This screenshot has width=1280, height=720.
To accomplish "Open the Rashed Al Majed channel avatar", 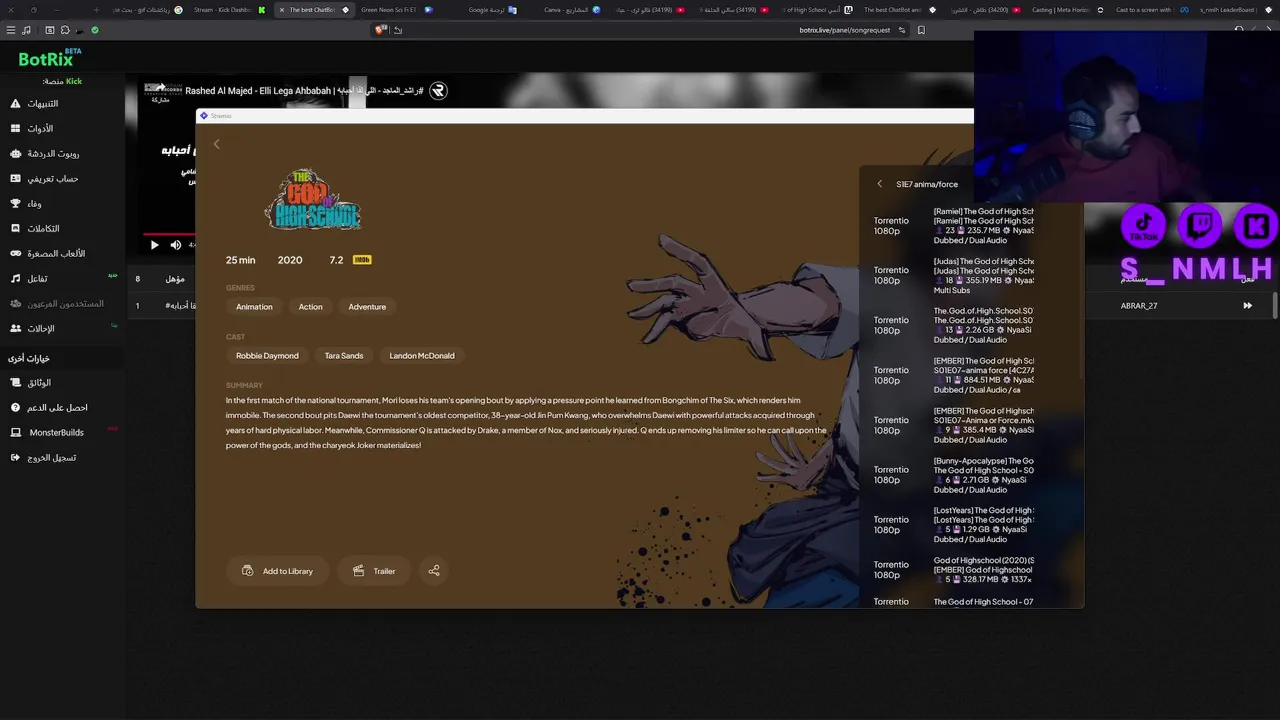I will (437, 91).
